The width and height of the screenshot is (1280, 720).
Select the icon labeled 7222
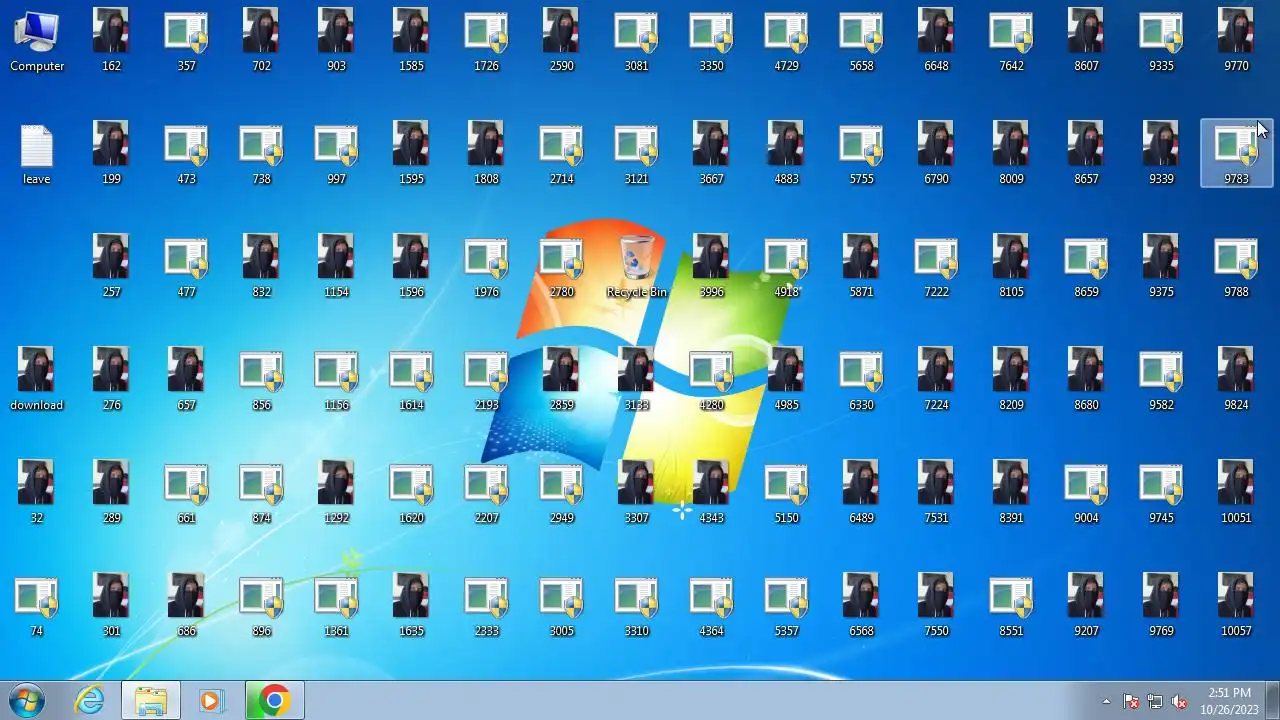(936, 267)
